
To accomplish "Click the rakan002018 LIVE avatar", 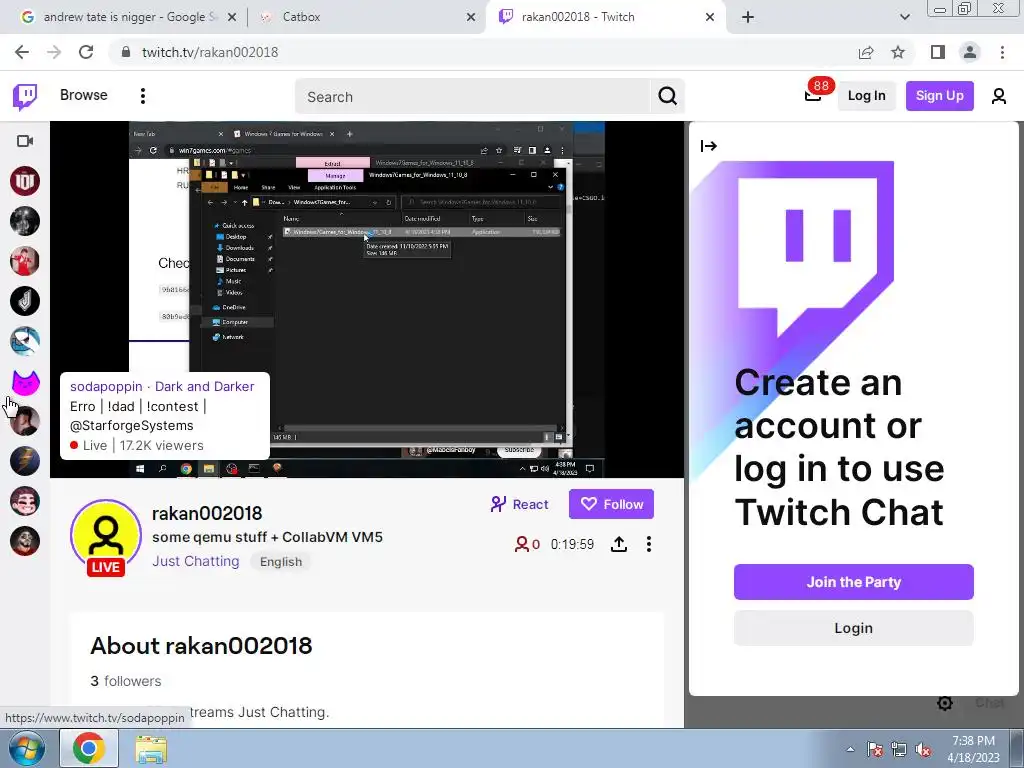I will pos(106,537).
